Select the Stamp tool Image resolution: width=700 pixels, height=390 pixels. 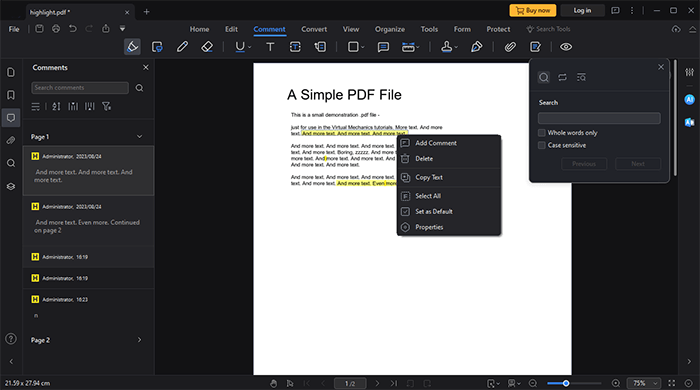point(446,47)
